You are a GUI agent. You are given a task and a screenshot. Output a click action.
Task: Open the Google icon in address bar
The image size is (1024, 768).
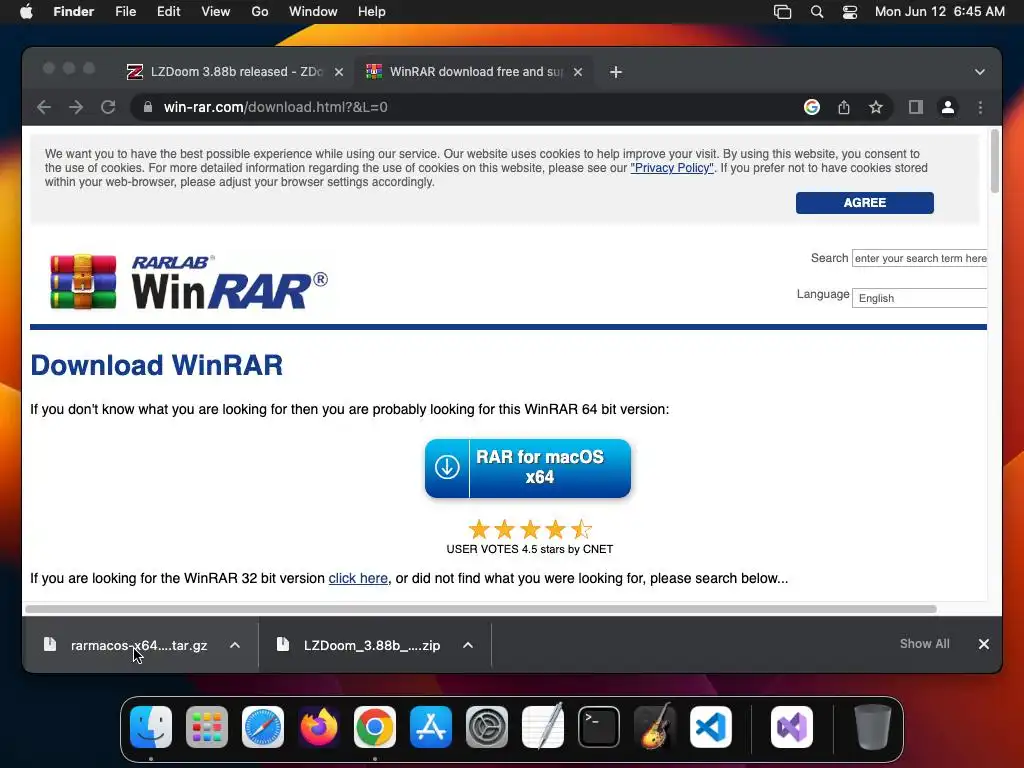point(812,107)
